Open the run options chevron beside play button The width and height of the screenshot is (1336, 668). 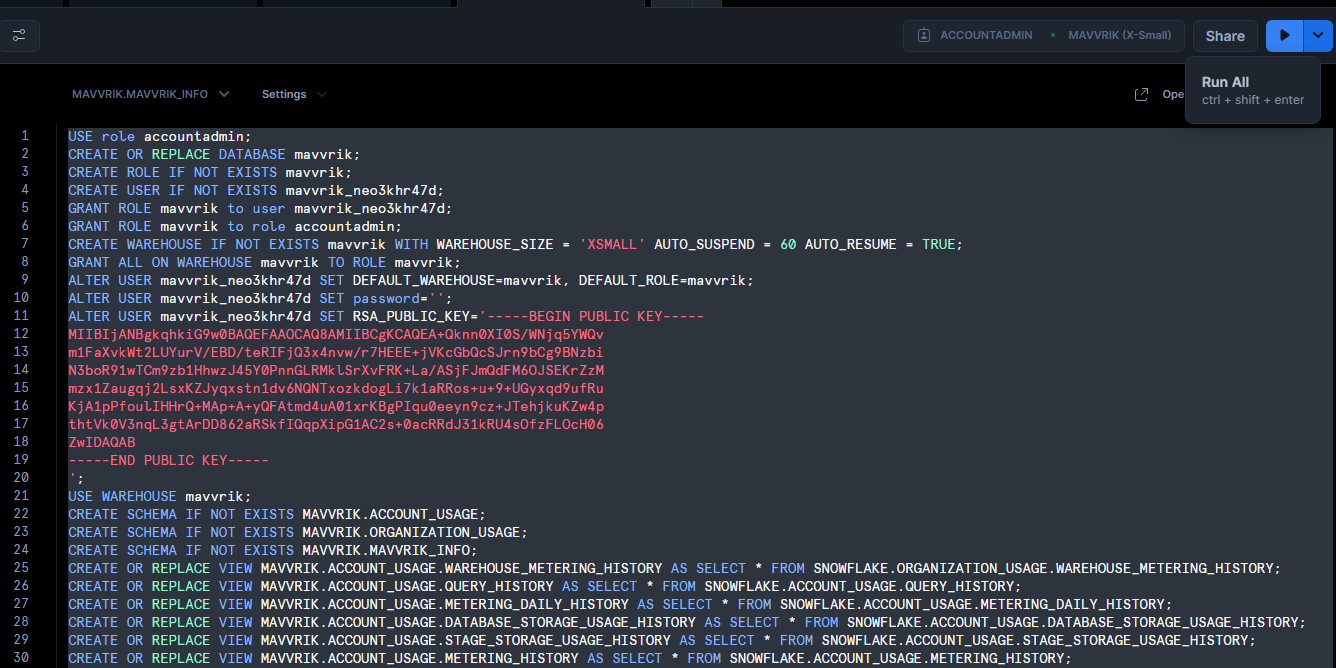click(x=1318, y=36)
